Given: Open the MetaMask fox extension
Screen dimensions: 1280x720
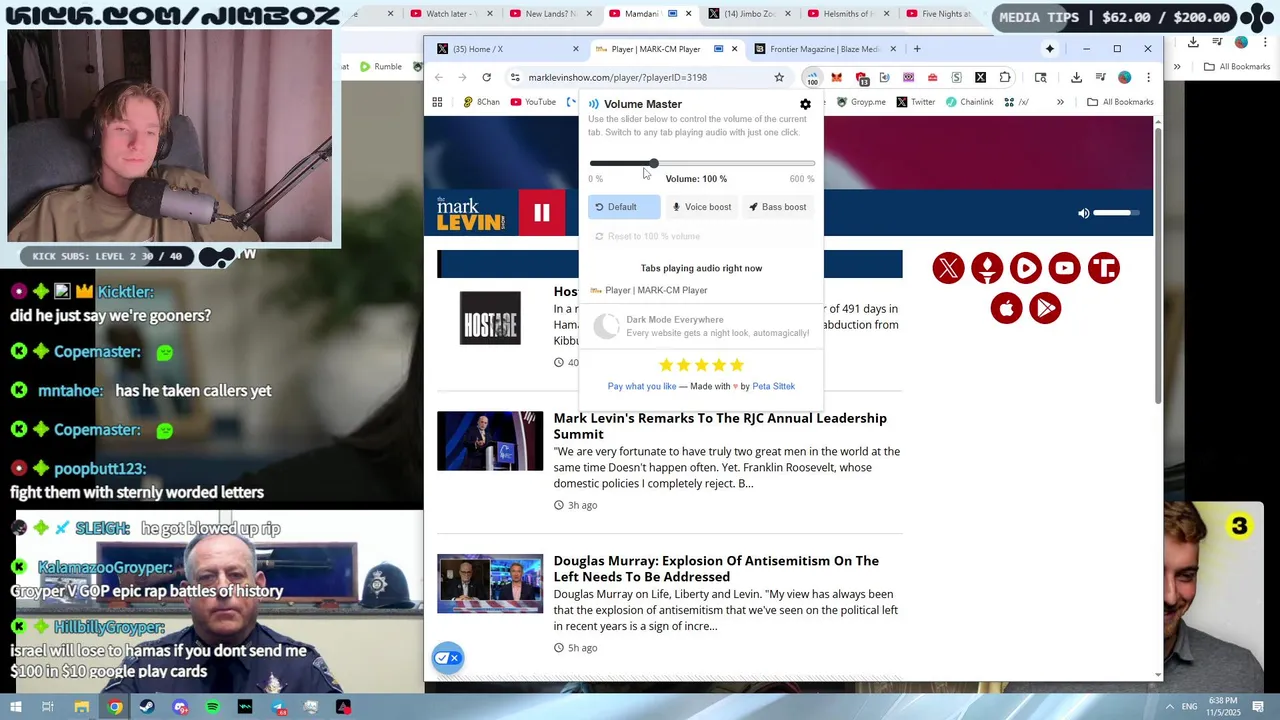Looking at the screenshot, I should [x=836, y=77].
